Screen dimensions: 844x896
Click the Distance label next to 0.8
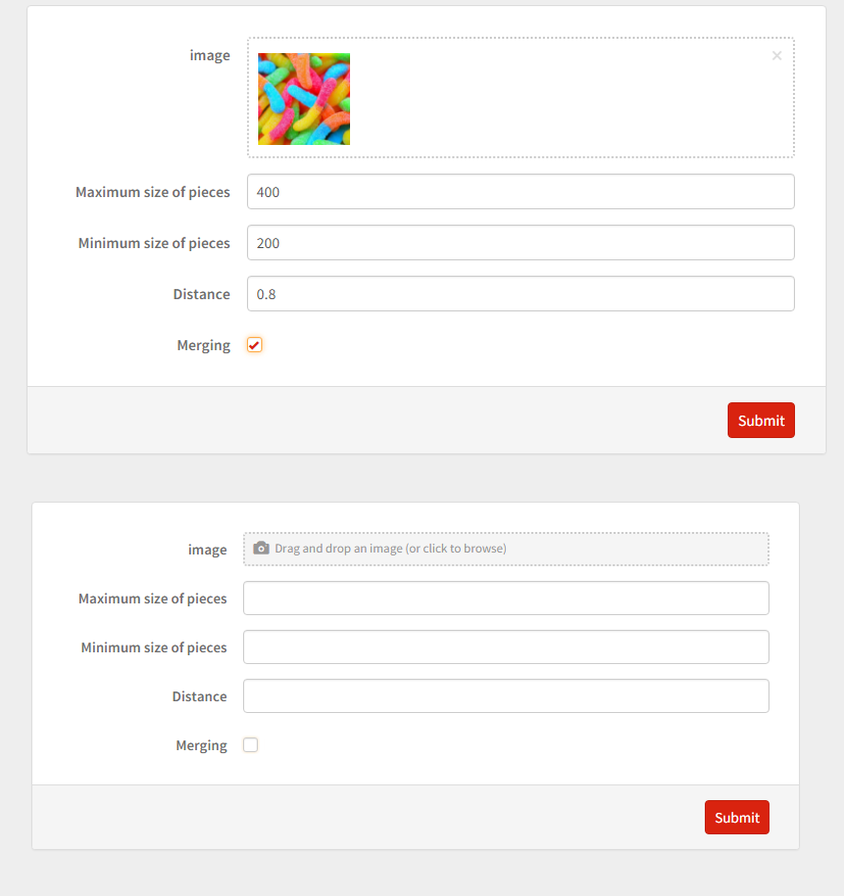coord(201,294)
